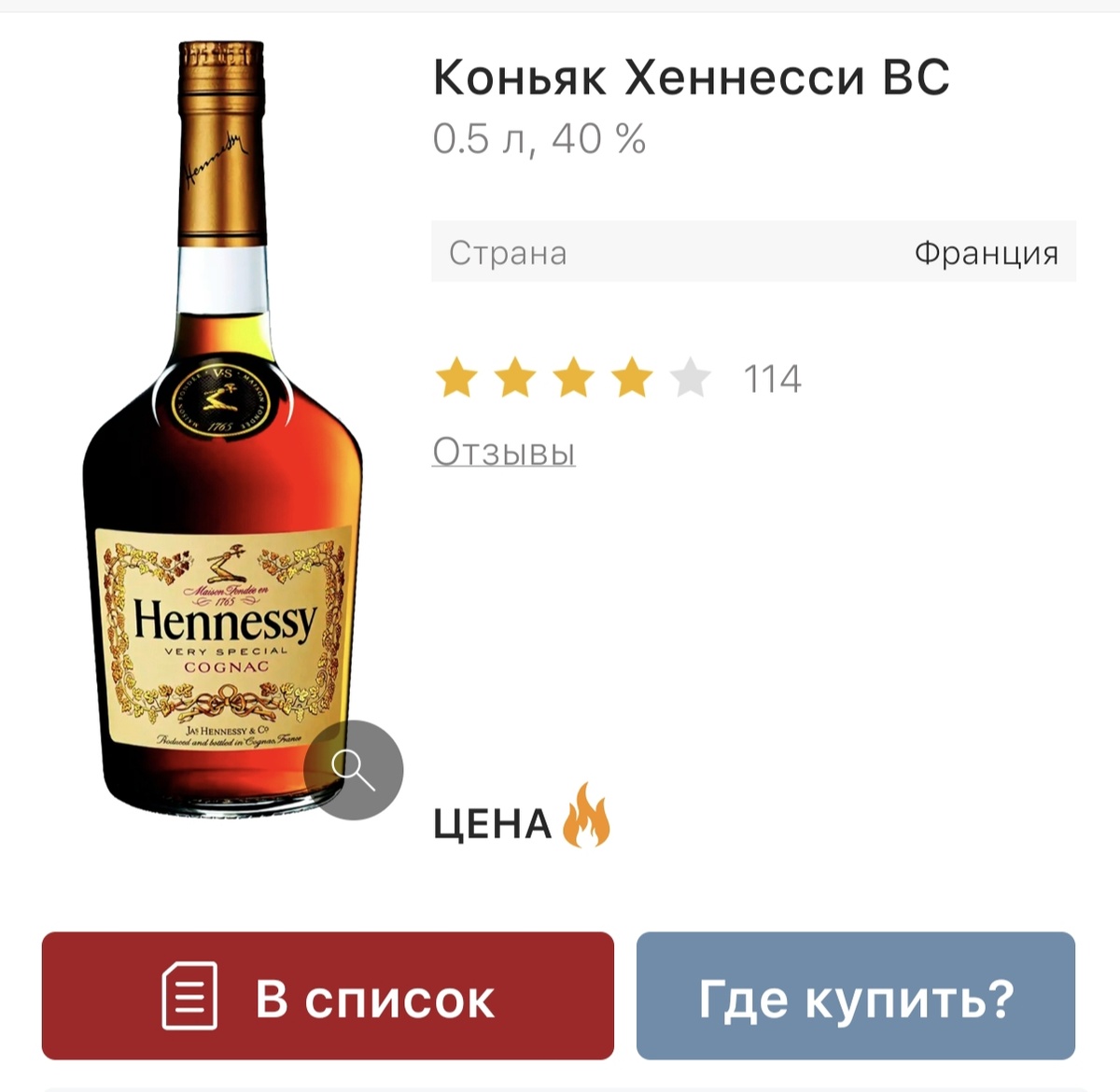Click the third gold rating star

(x=574, y=378)
